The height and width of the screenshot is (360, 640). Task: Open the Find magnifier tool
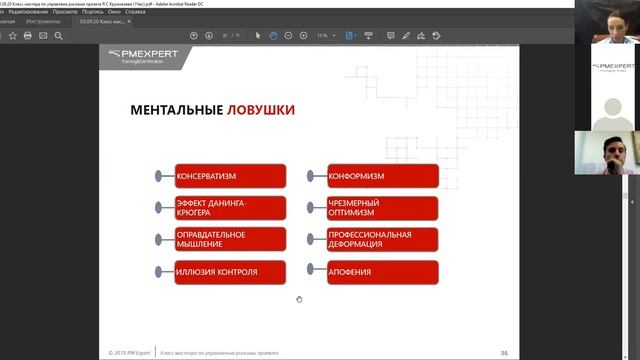58,36
